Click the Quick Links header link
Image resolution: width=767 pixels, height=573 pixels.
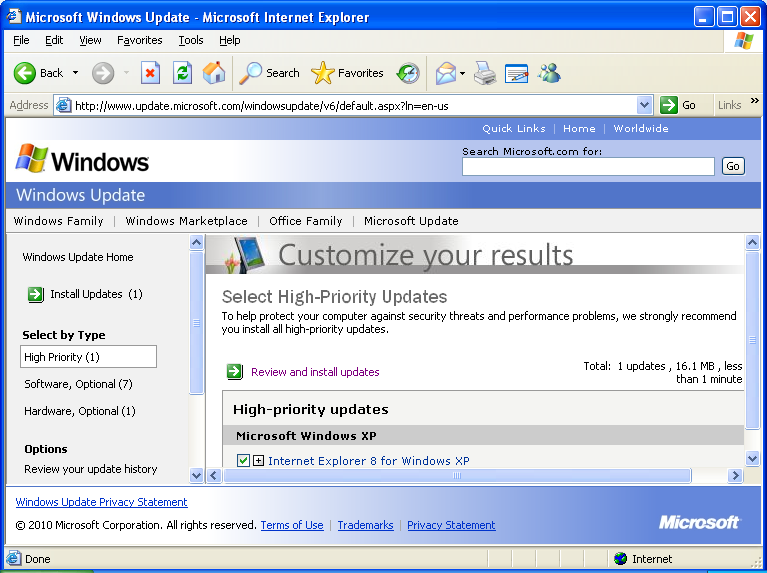click(x=514, y=128)
